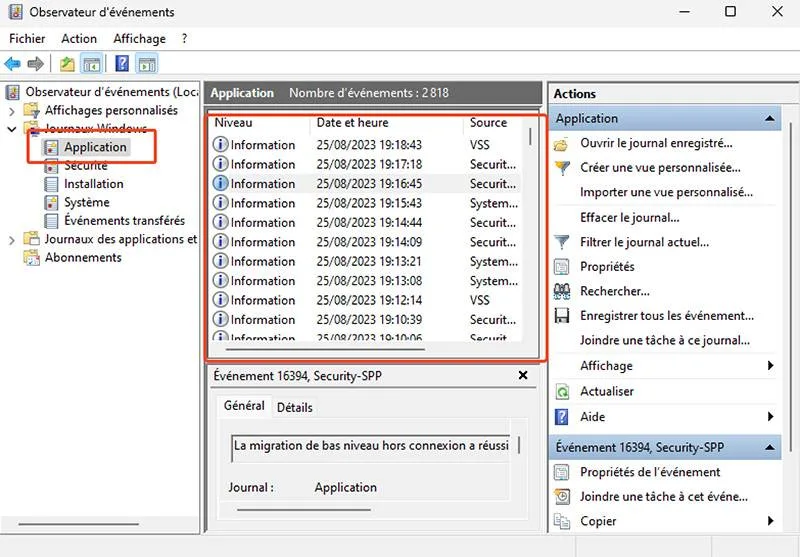
Task: Toggle the action pane toolbar icon
Action: pyautogui.click(x=147, y=64)
